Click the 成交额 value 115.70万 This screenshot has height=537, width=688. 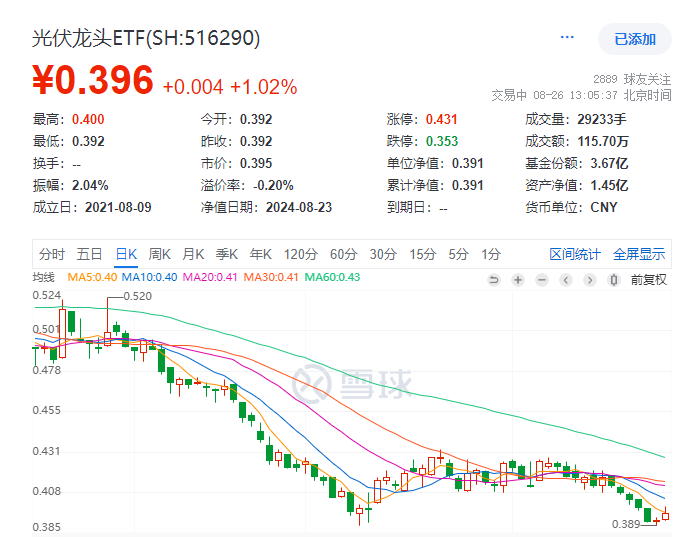click(x=603, y=141)
